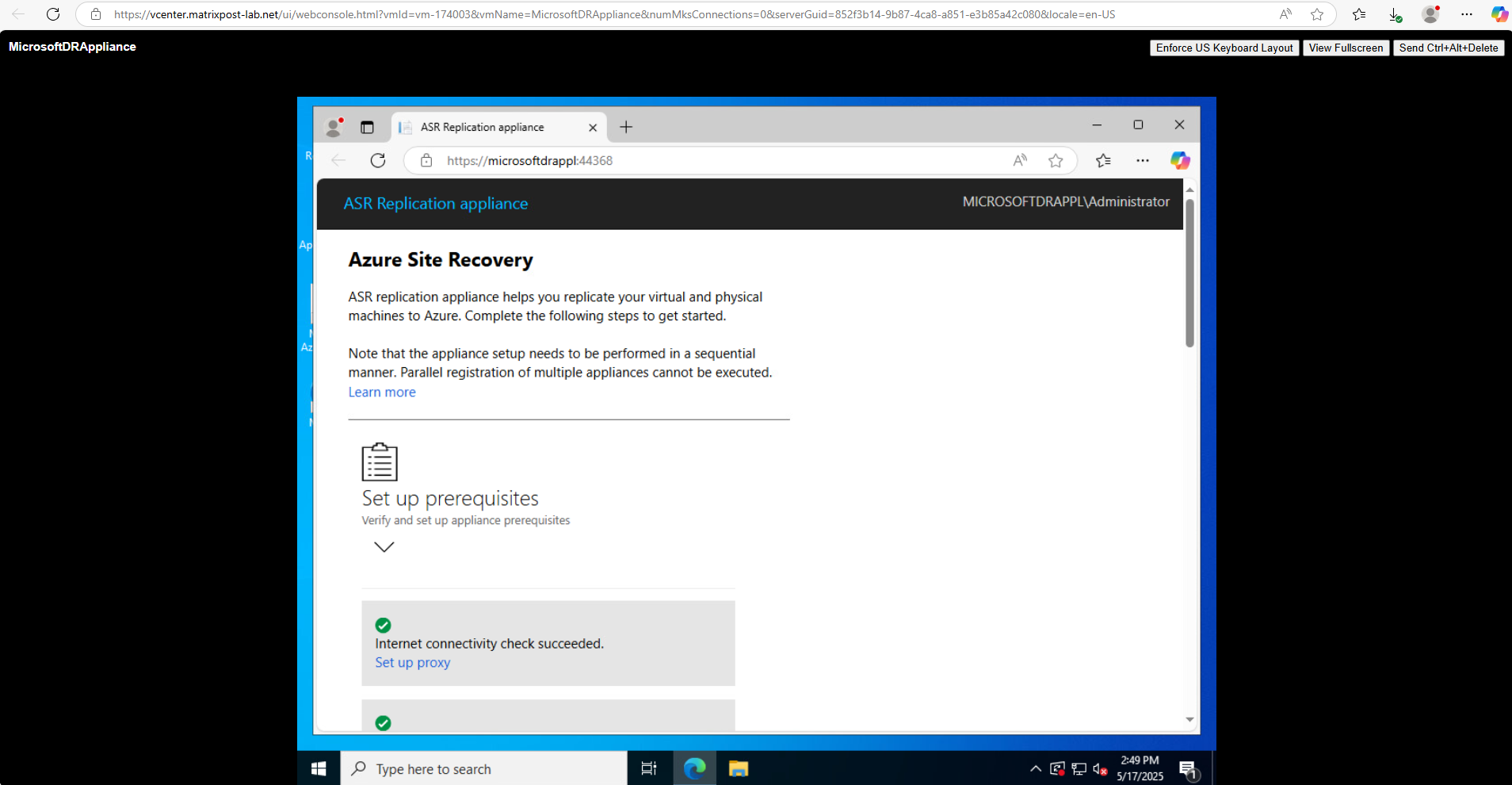Open outer browser favorites list icon
1512x785 pixels.
1359,14
